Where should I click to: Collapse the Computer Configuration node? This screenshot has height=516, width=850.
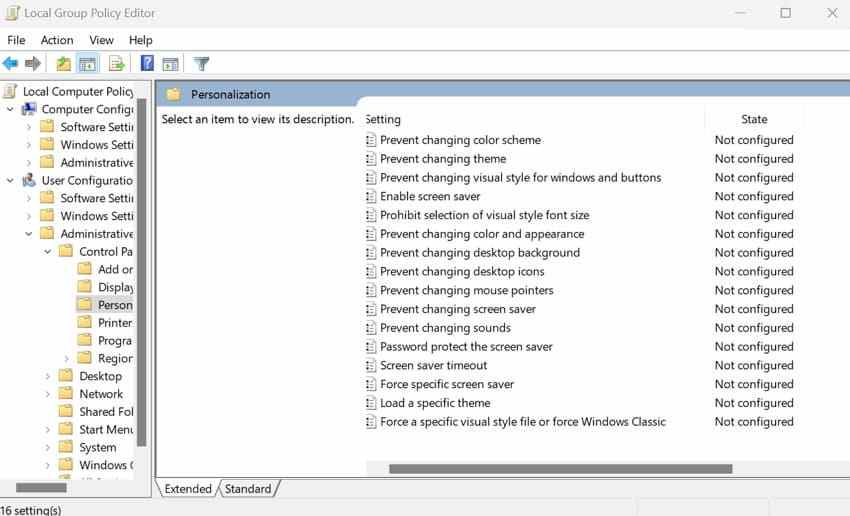click(10, 109)
